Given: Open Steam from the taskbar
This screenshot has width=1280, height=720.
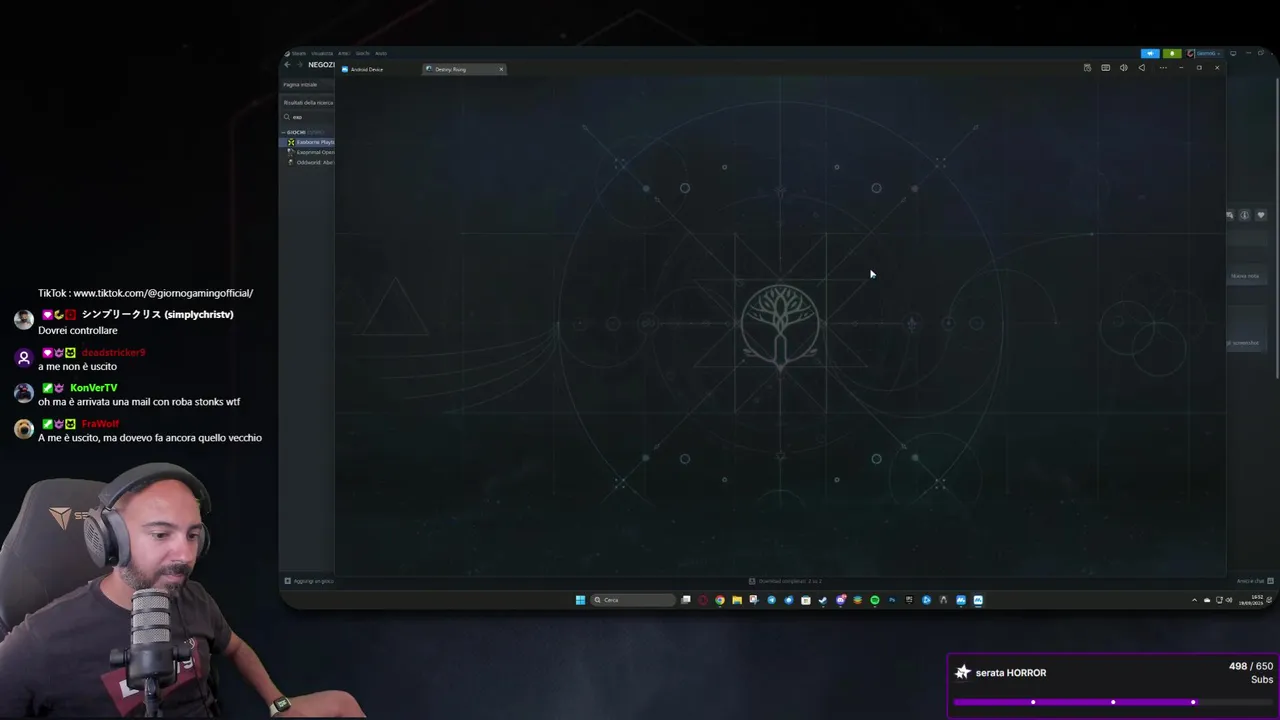Looking at the screenshot, I should pos(823,600).
